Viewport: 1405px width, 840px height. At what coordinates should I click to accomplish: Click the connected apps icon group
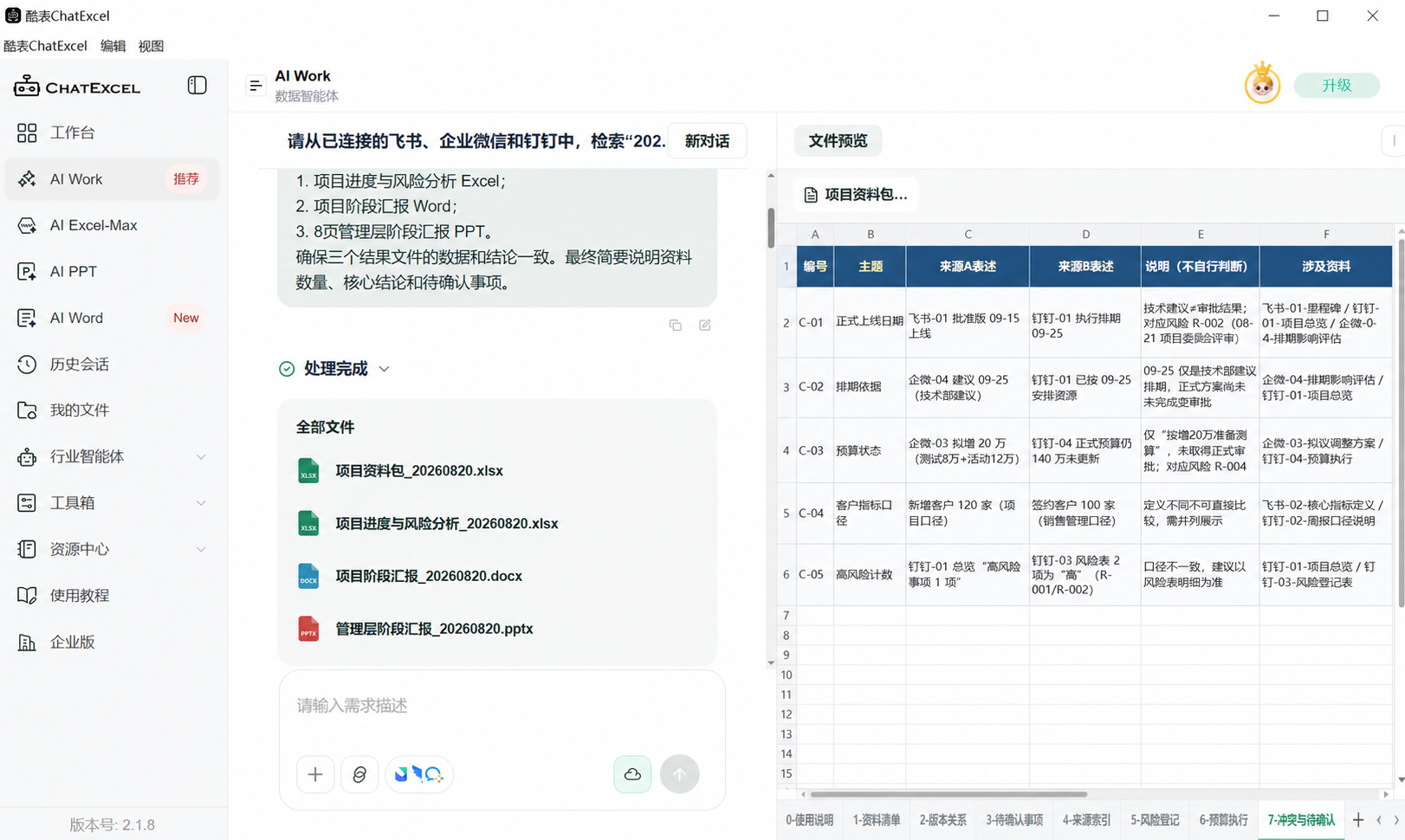pos(418,774)
